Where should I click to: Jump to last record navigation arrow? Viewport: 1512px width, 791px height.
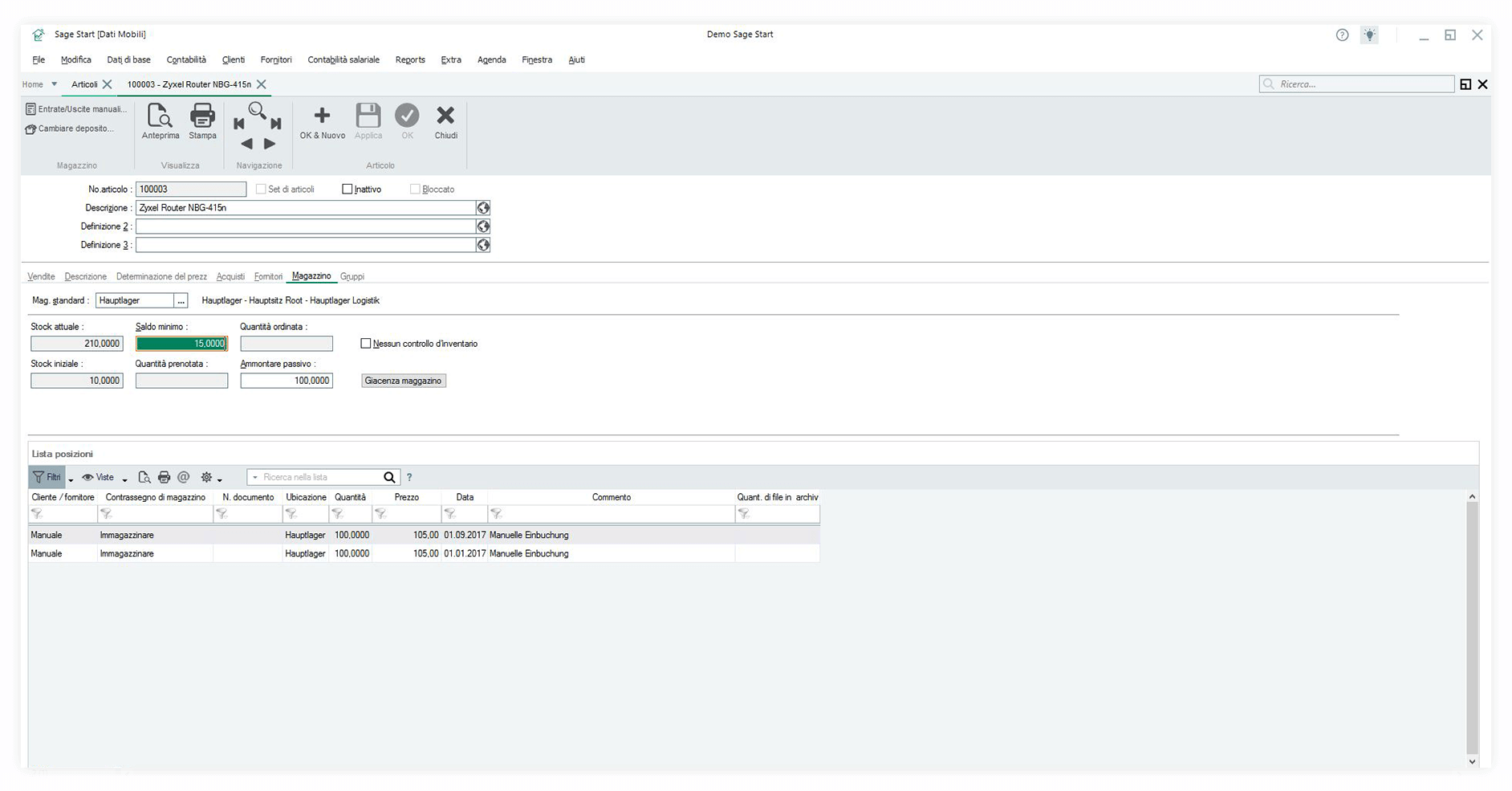(276, 124)
